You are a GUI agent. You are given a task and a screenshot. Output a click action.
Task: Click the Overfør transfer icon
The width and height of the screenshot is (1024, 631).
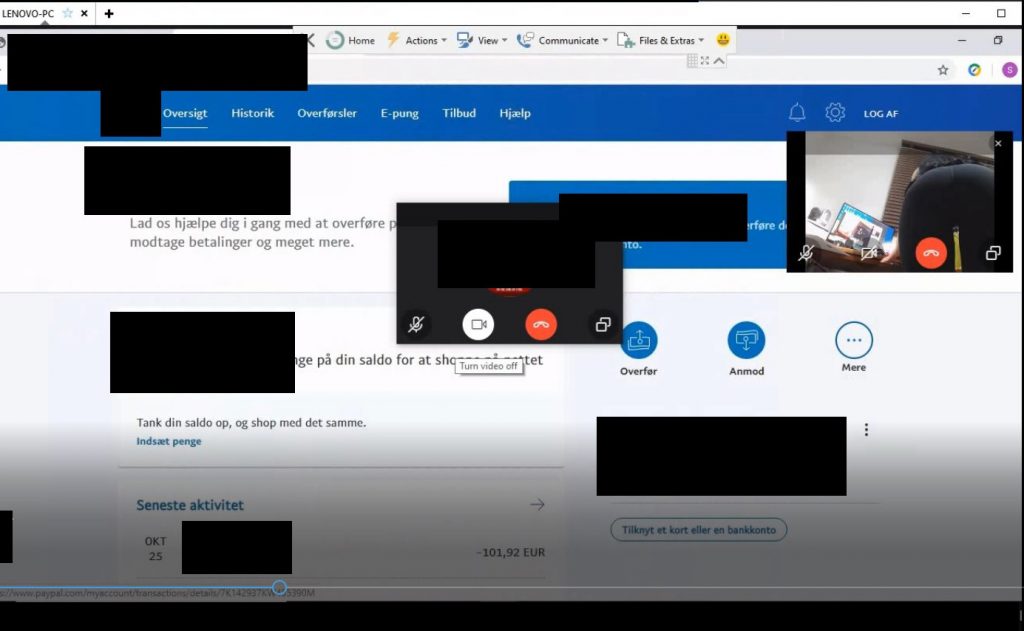(x=639, y=340)
